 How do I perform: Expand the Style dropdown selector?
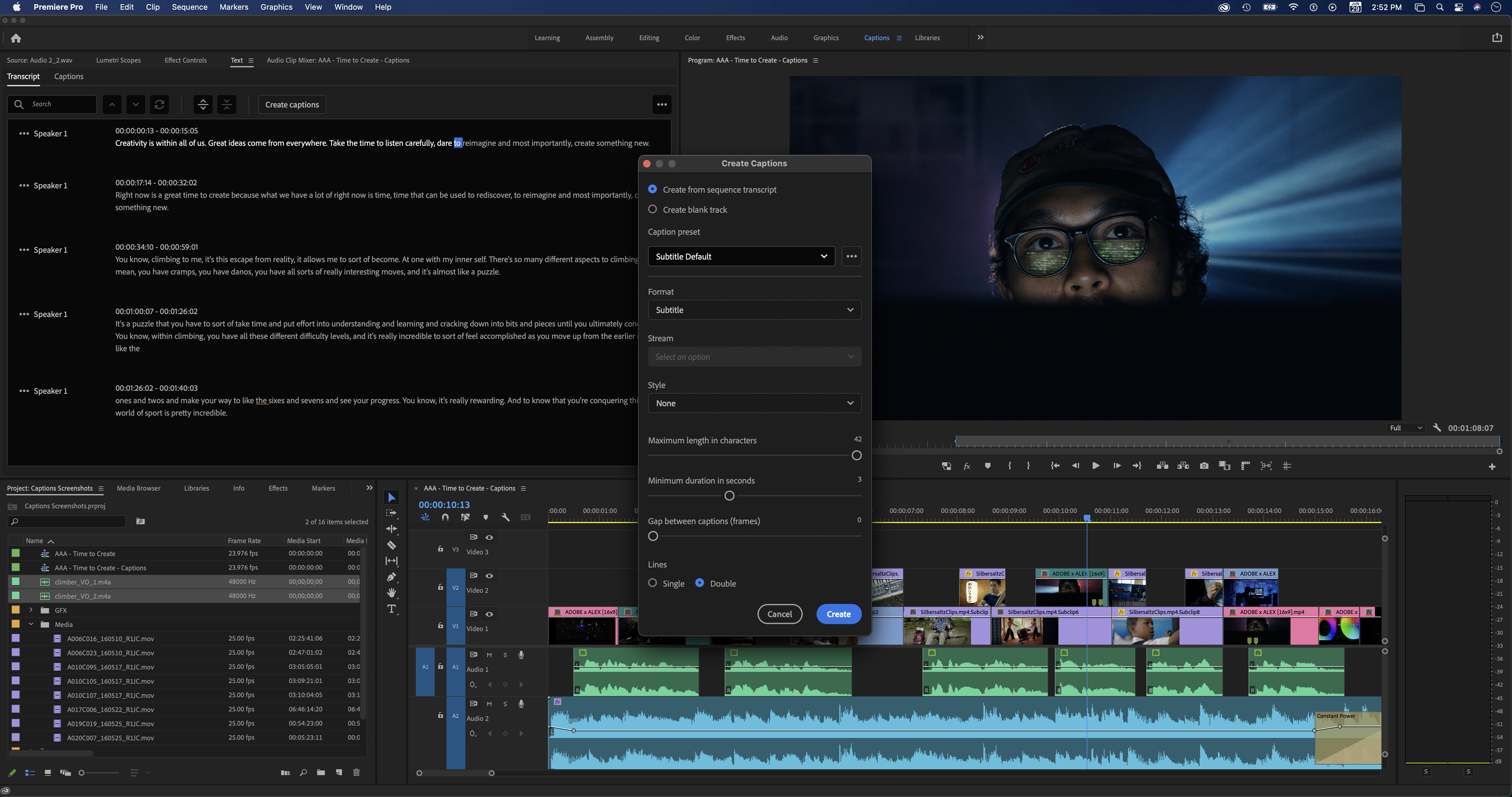[x=754, y=403]
